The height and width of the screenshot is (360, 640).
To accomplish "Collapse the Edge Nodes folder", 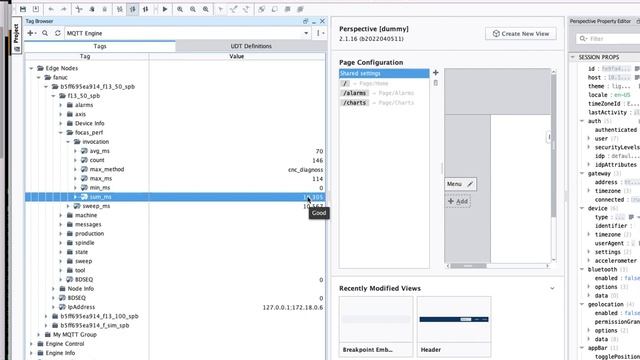I will 31,68.
